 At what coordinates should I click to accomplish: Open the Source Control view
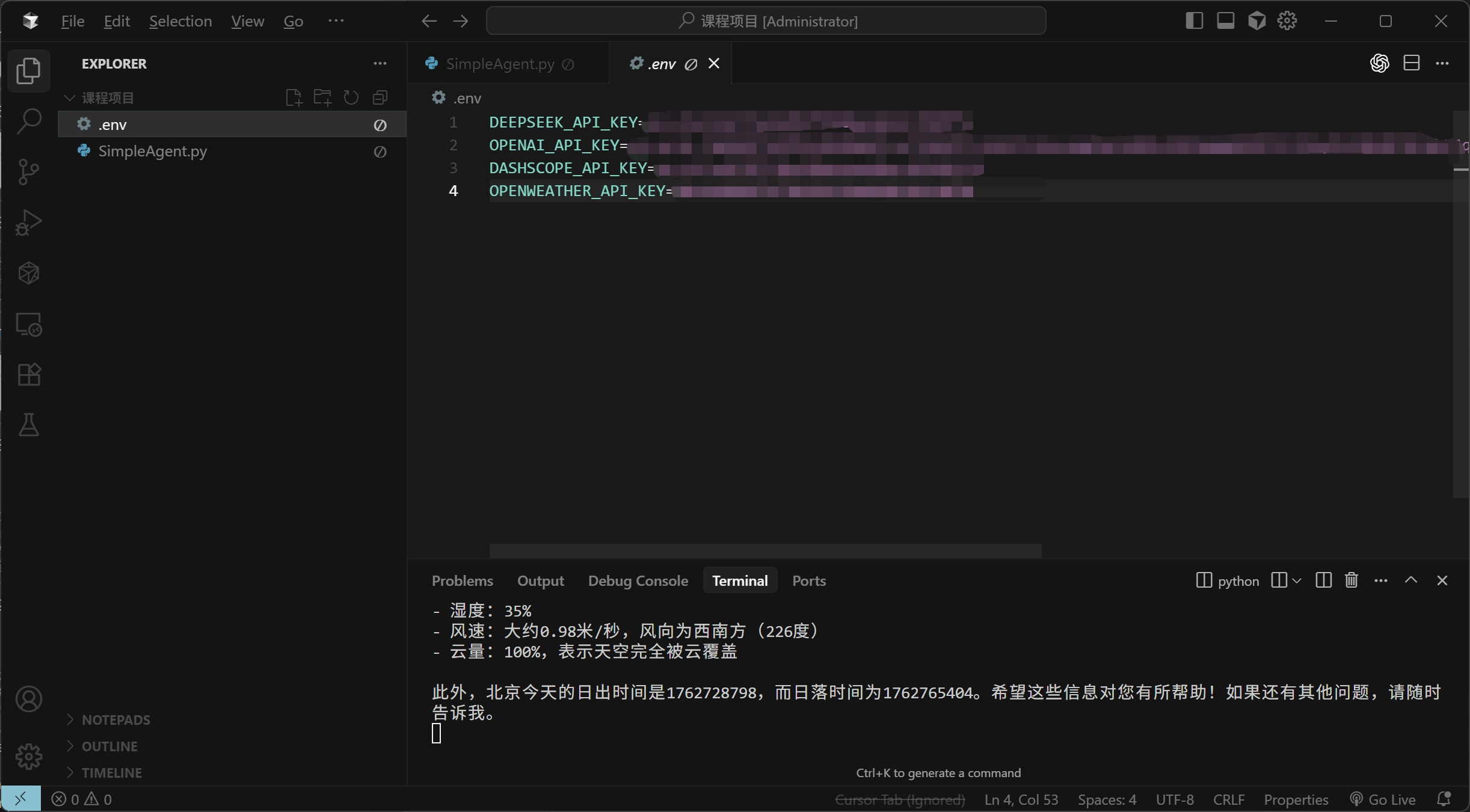click(28, 172)
